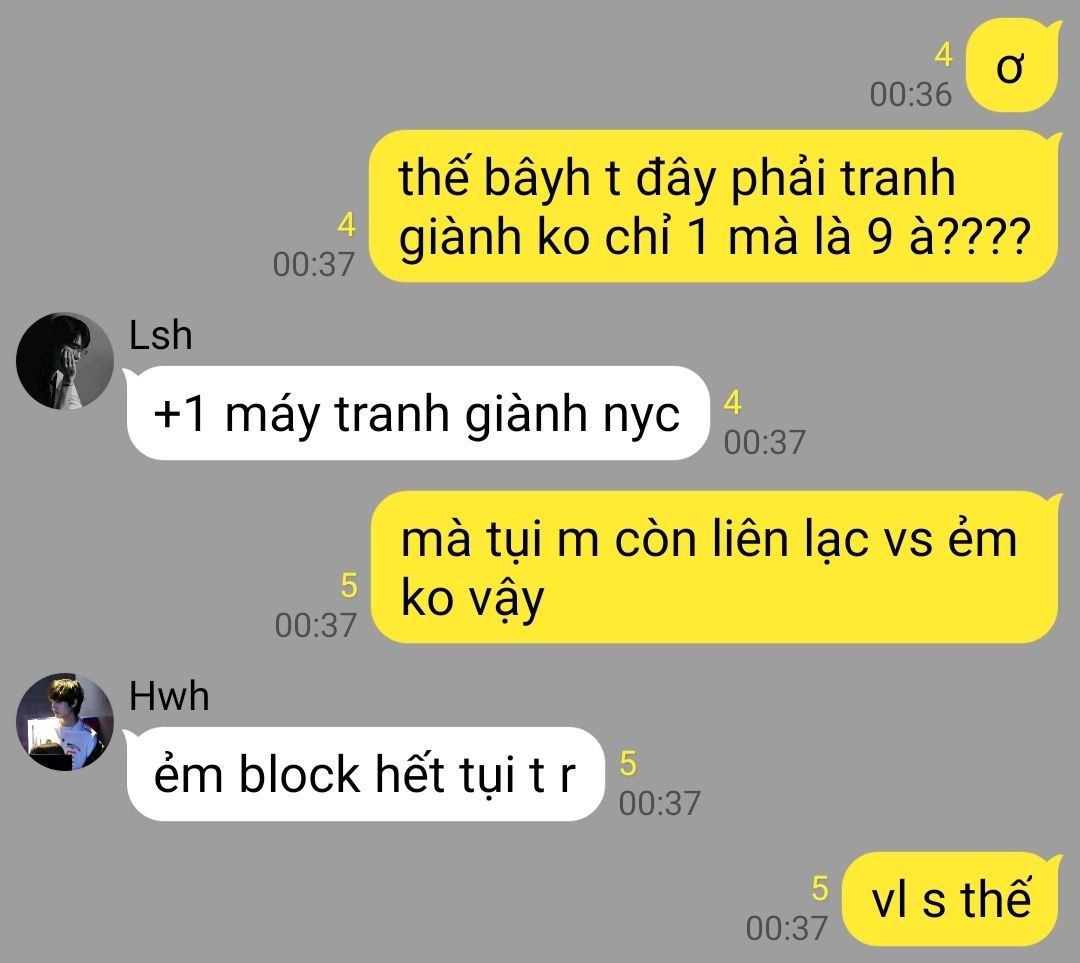Tap the 00:36 timestamp

pyautogui.click(x=911, y=94)
